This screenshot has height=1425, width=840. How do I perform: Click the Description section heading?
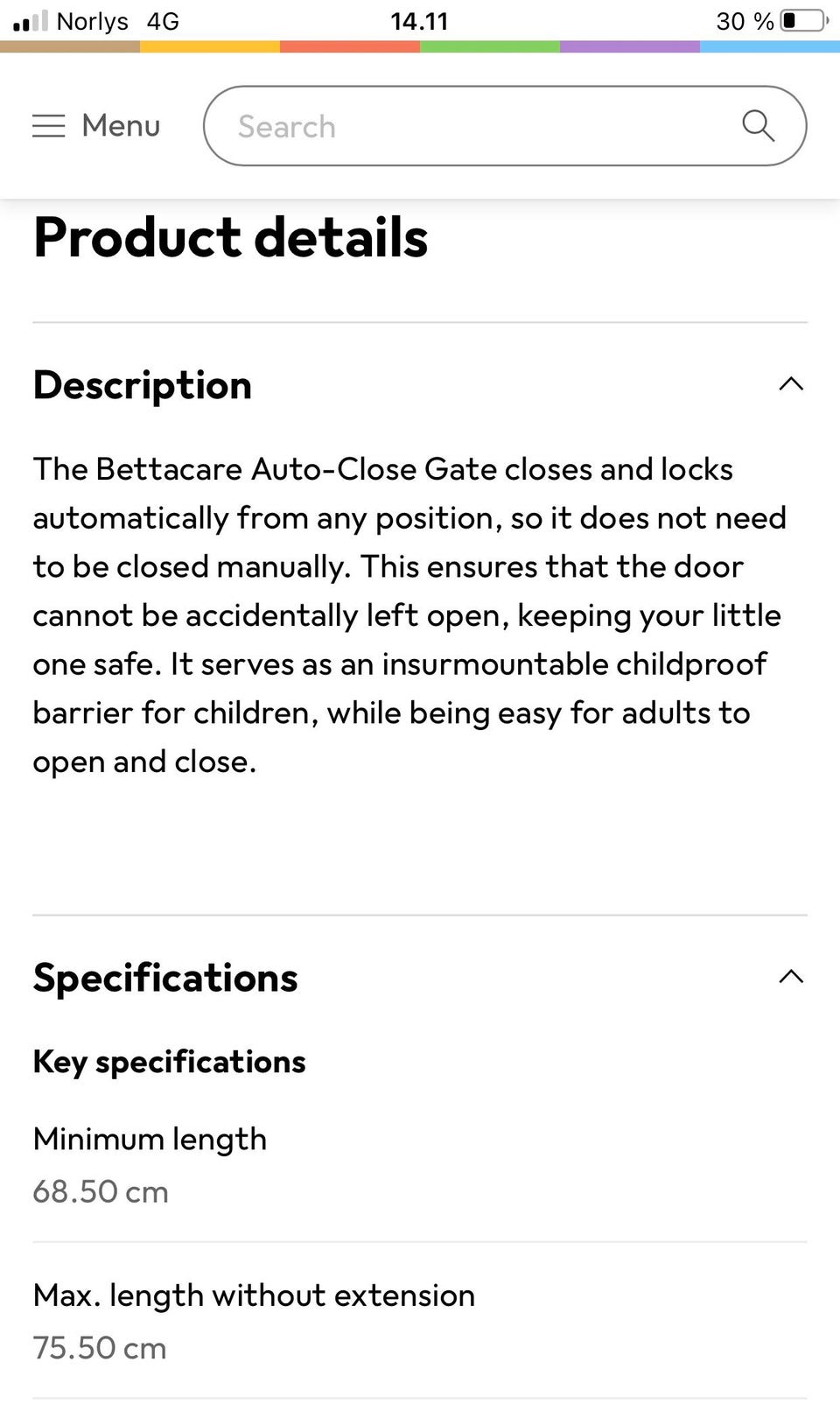[x=143, y=385]
